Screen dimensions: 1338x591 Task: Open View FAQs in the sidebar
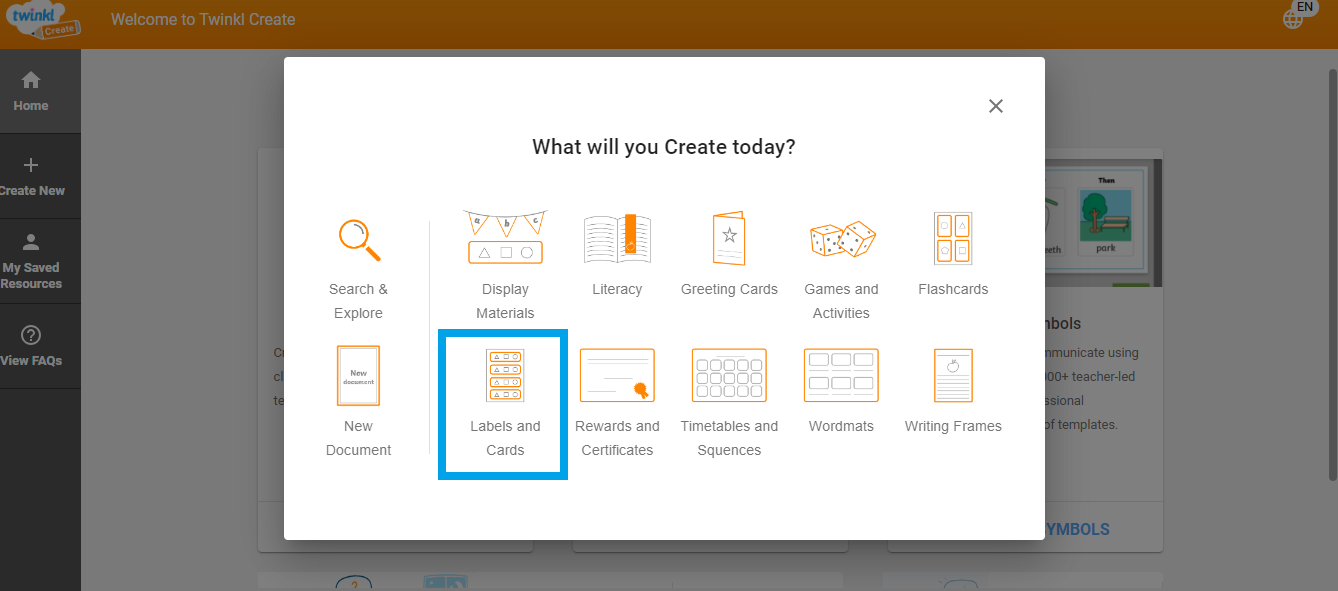point(31,346)
